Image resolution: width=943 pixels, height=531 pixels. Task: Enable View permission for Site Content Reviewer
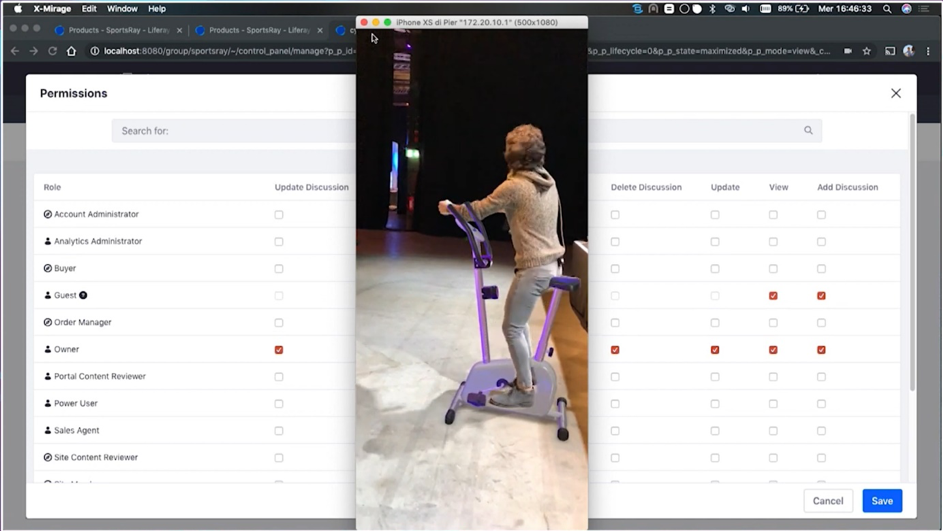tap(773, 458)
